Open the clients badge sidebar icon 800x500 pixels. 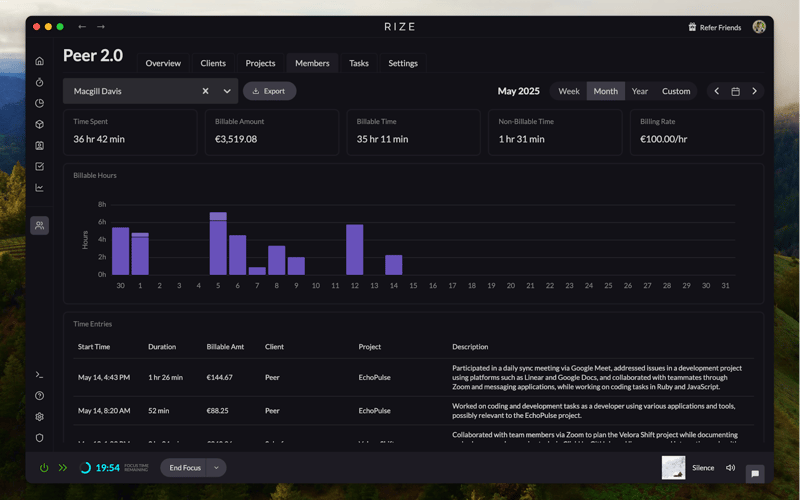pos(39,145)
